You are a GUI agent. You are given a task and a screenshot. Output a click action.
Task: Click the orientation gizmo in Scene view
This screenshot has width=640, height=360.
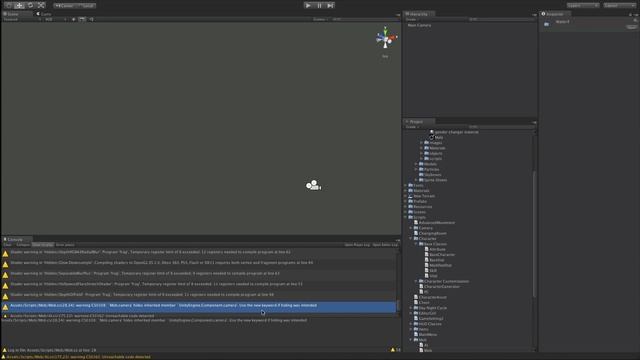385,38
